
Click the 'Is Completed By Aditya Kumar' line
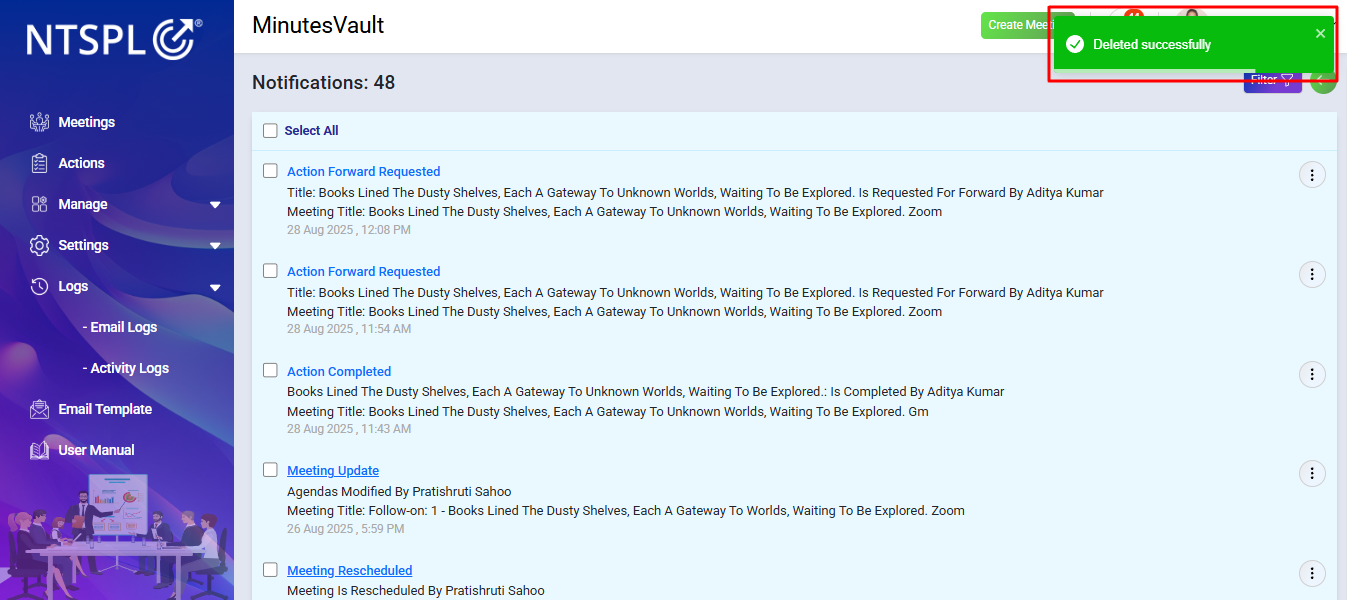[646, 392]
